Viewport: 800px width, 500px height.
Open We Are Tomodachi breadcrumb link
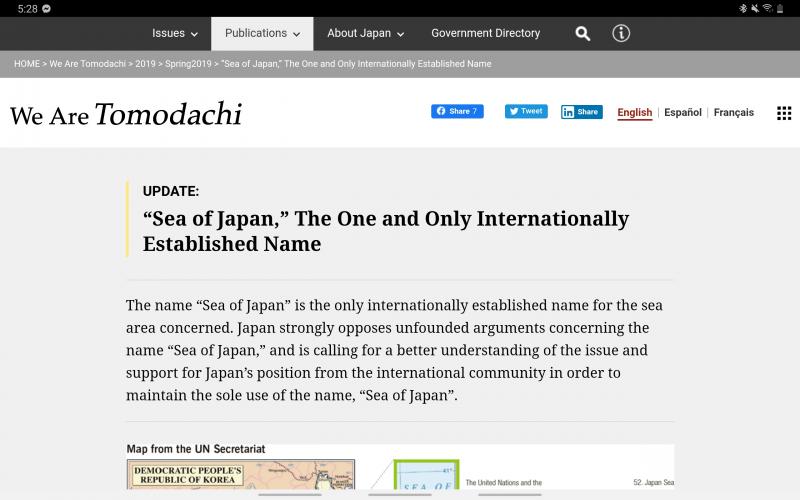[87, 64]
